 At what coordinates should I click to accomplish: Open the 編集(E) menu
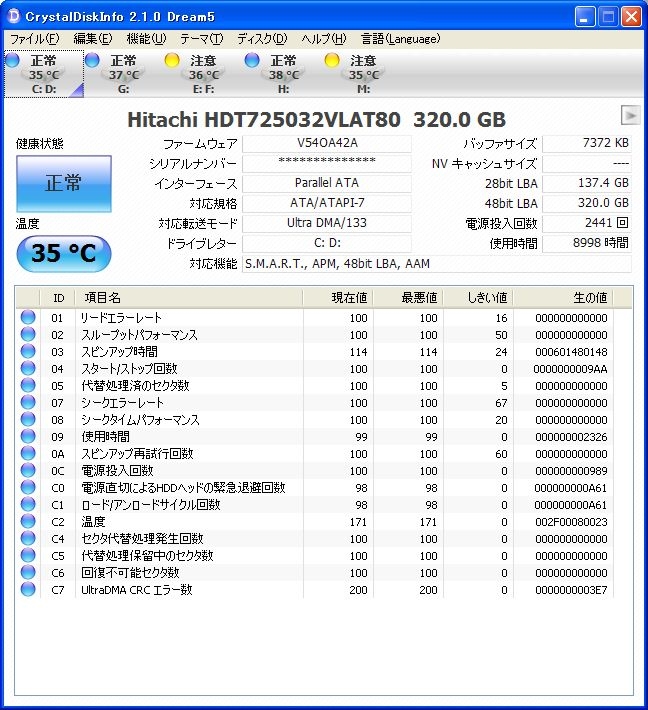[93, 39]
